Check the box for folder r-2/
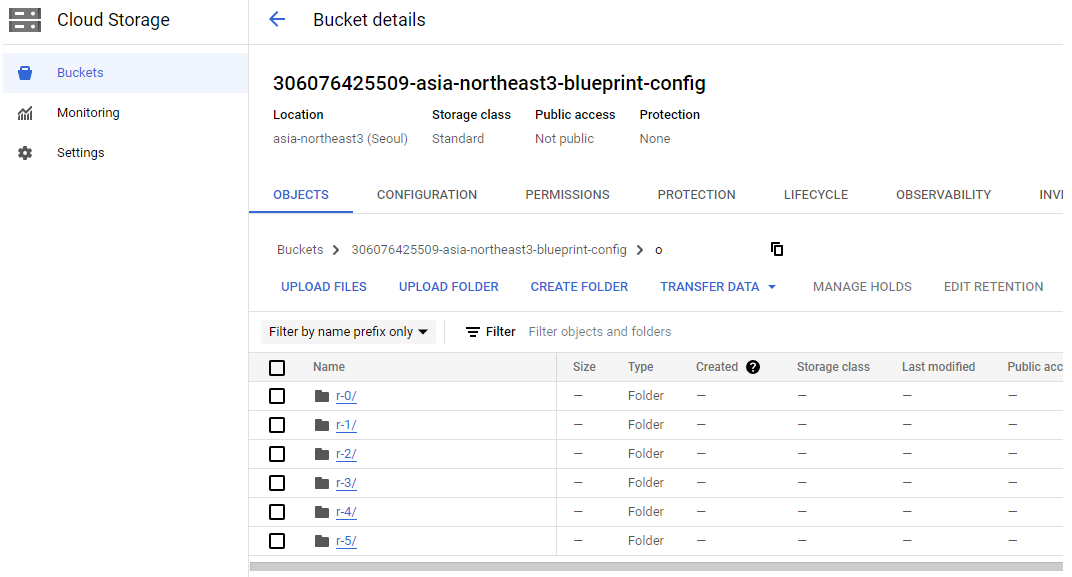This screenshot has height=577, width=1072. pyautogui.click(x=277, y=454)
